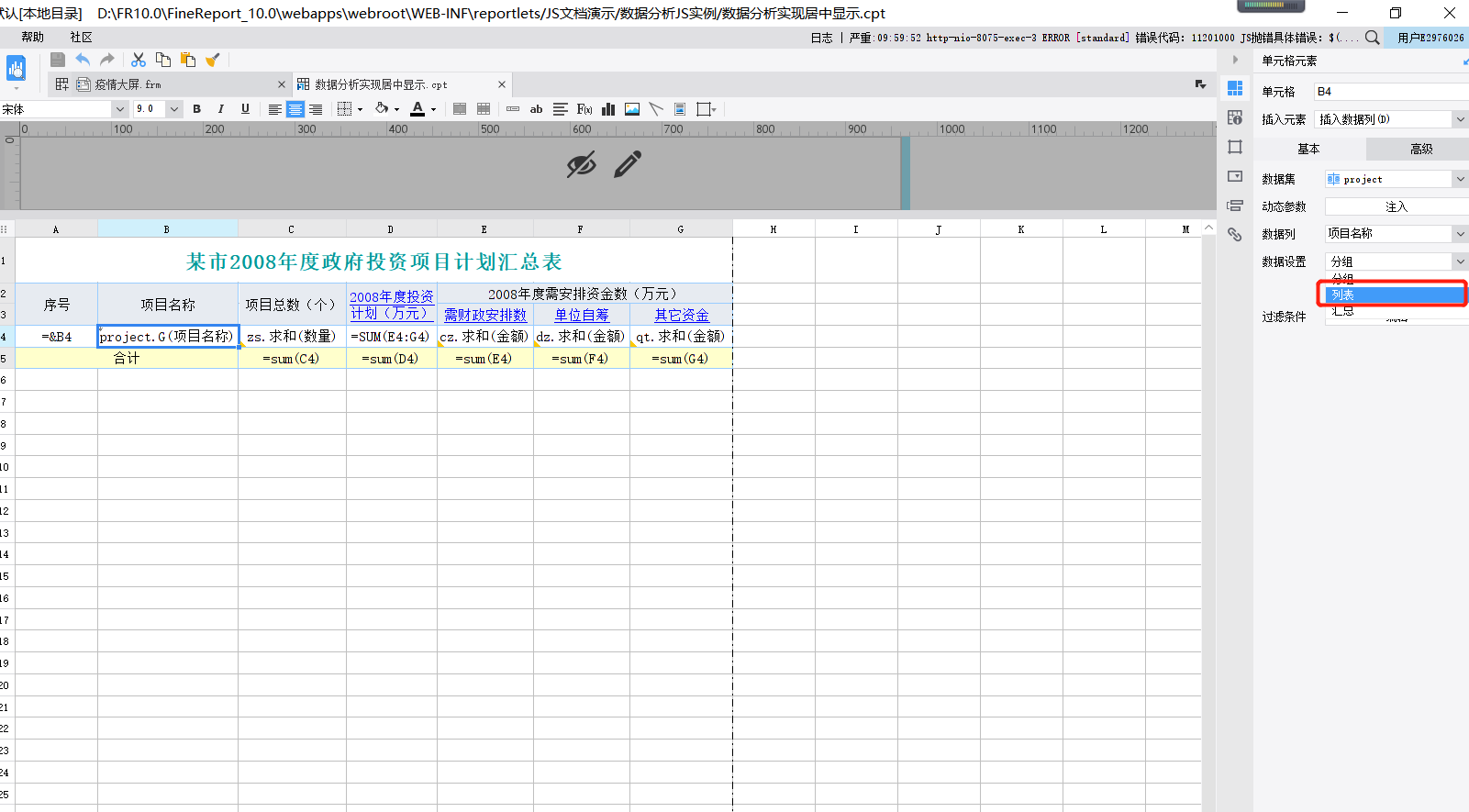Open the cell attributes panel icon
1469x812 pixels.
click(1235, 117)
